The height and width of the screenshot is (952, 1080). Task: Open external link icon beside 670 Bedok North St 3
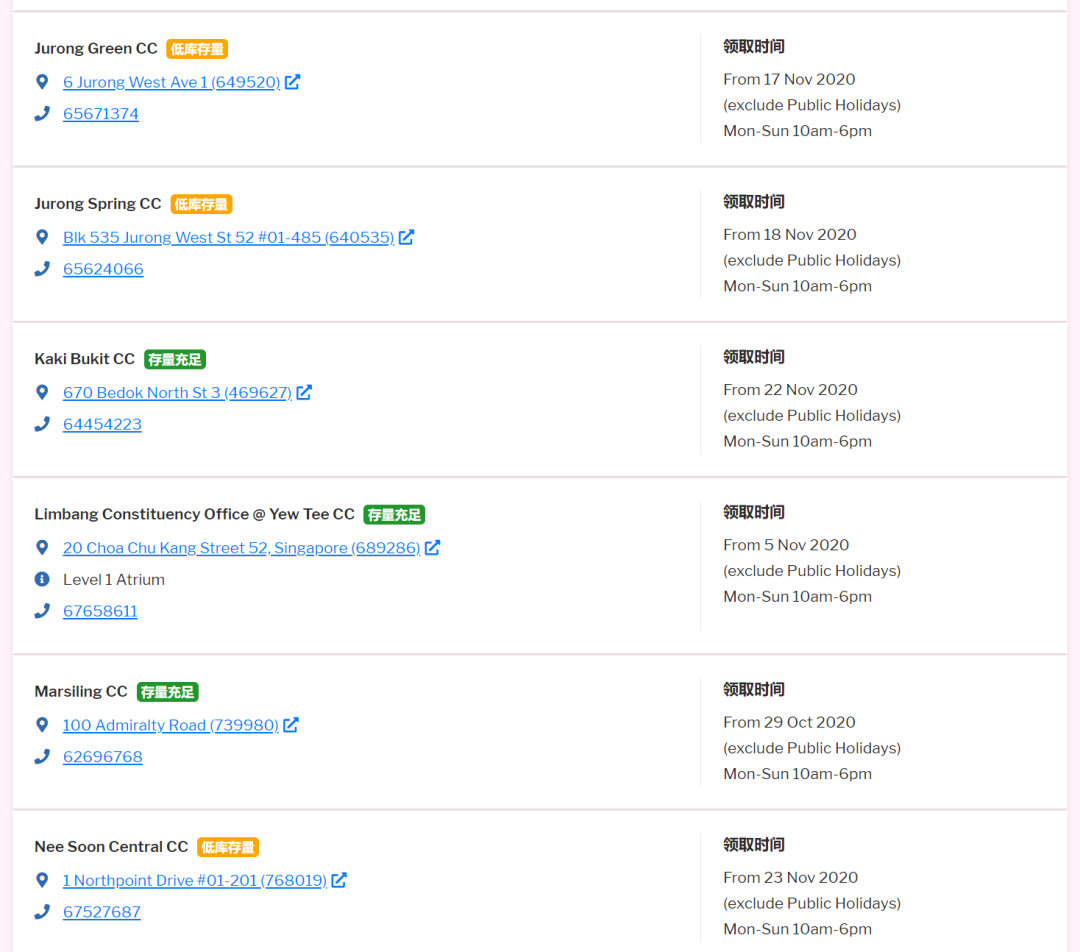304,392
